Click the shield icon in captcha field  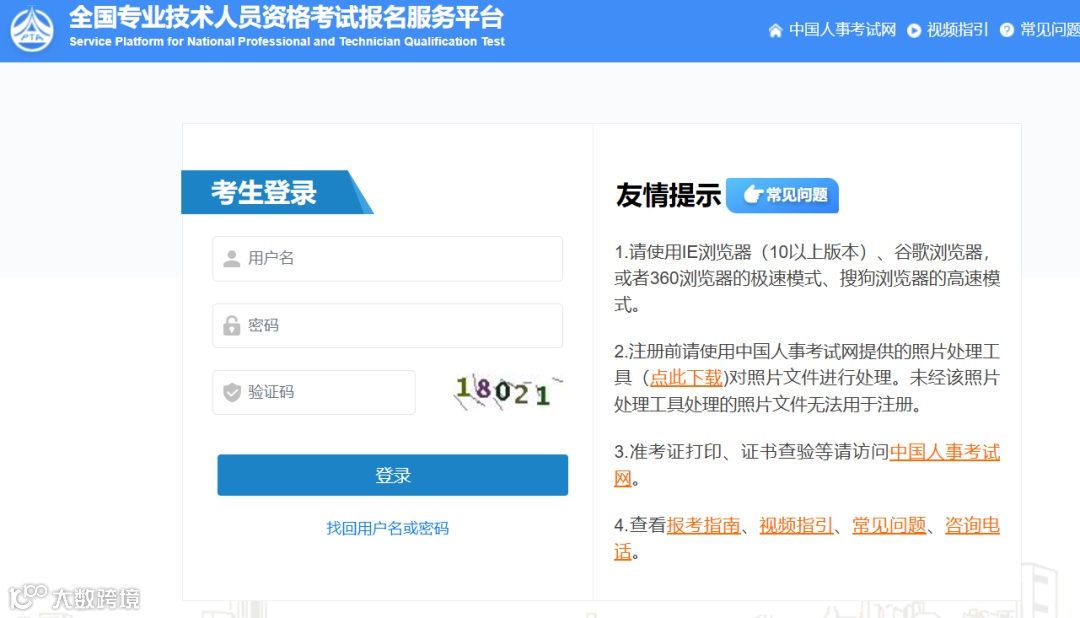[x=232, y=392]
